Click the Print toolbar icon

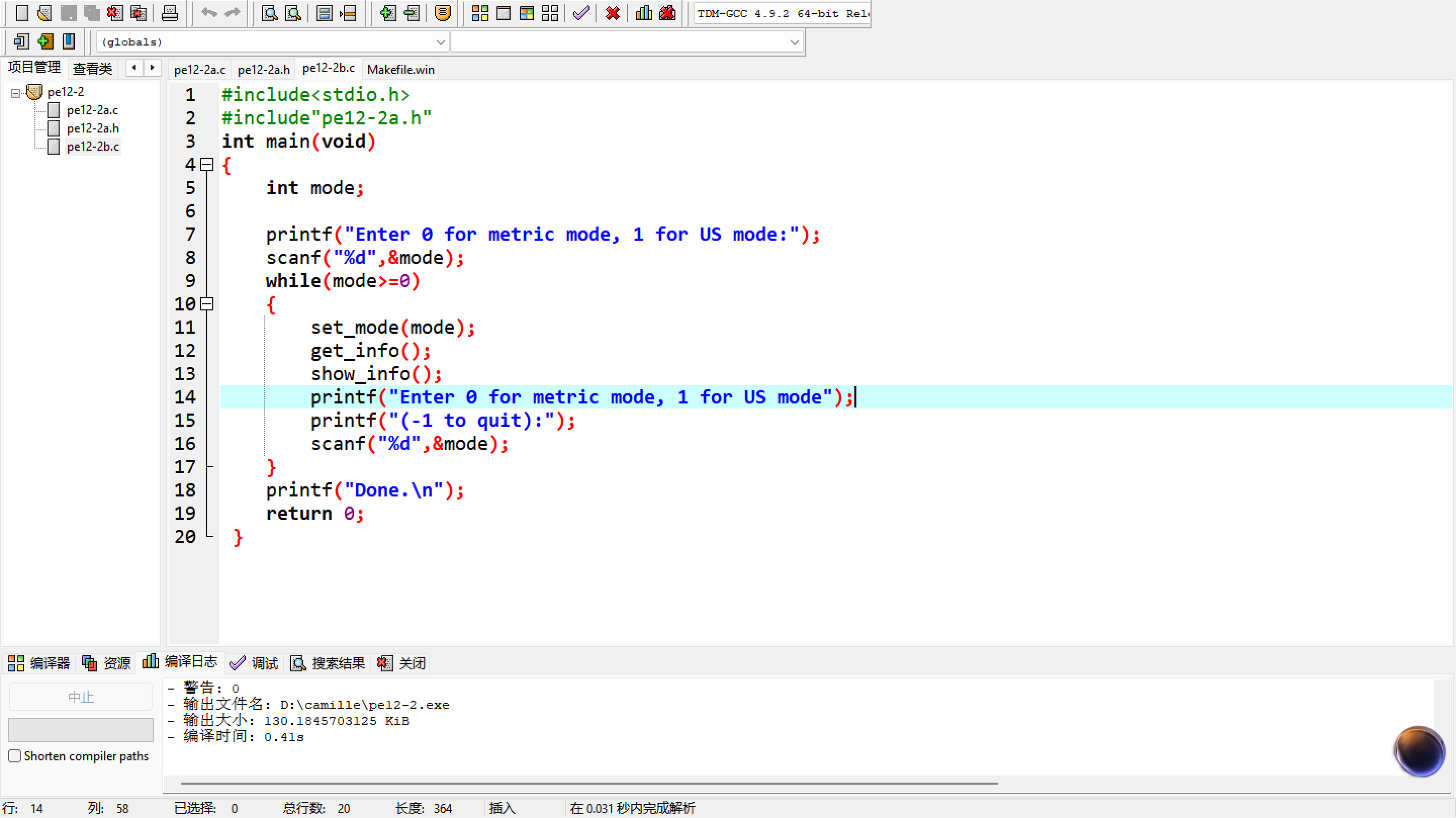(x=169, y=13)
